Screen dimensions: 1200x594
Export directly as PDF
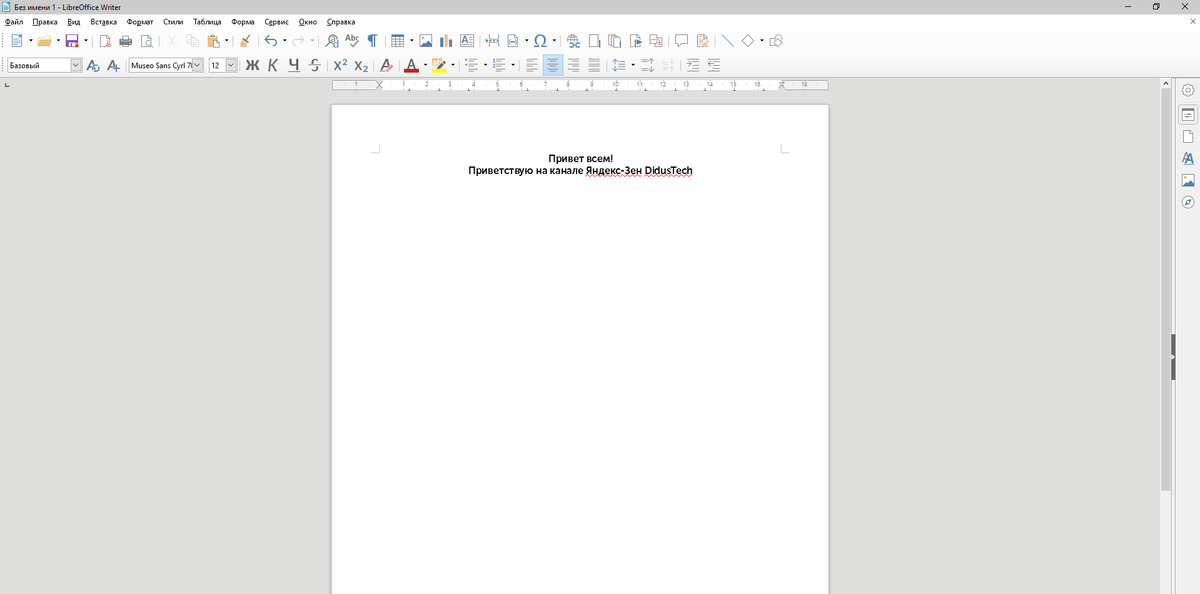click(x=104, y=41)
